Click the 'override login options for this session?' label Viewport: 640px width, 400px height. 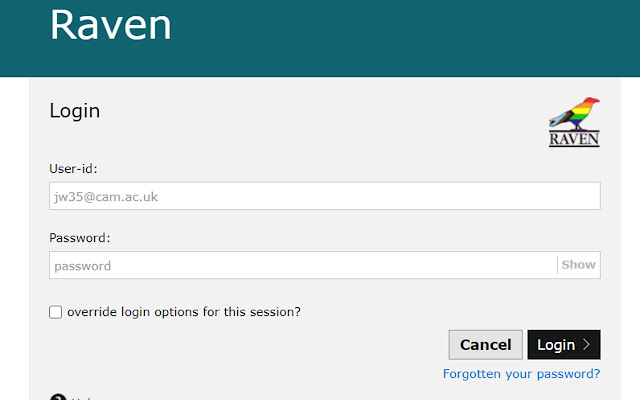184,312
